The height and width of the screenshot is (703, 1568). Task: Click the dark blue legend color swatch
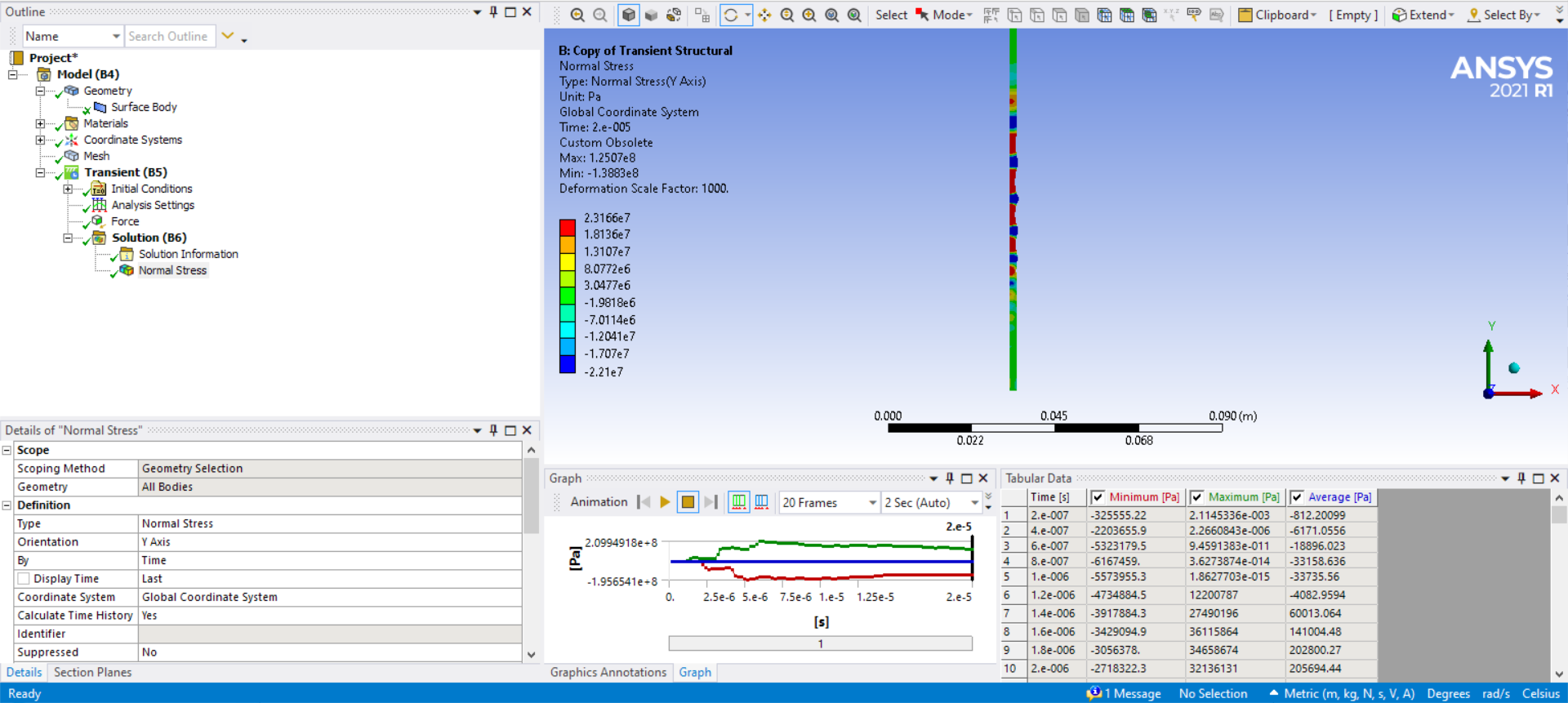[x=568, y=364]
